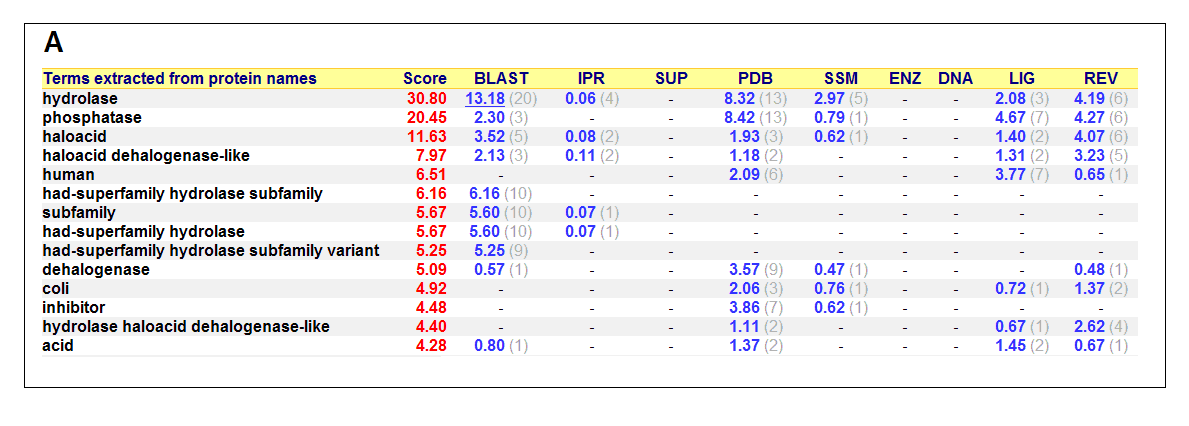Select 'hydrolase haloacid dehalogenase-like' term

(x=186, y=326)
